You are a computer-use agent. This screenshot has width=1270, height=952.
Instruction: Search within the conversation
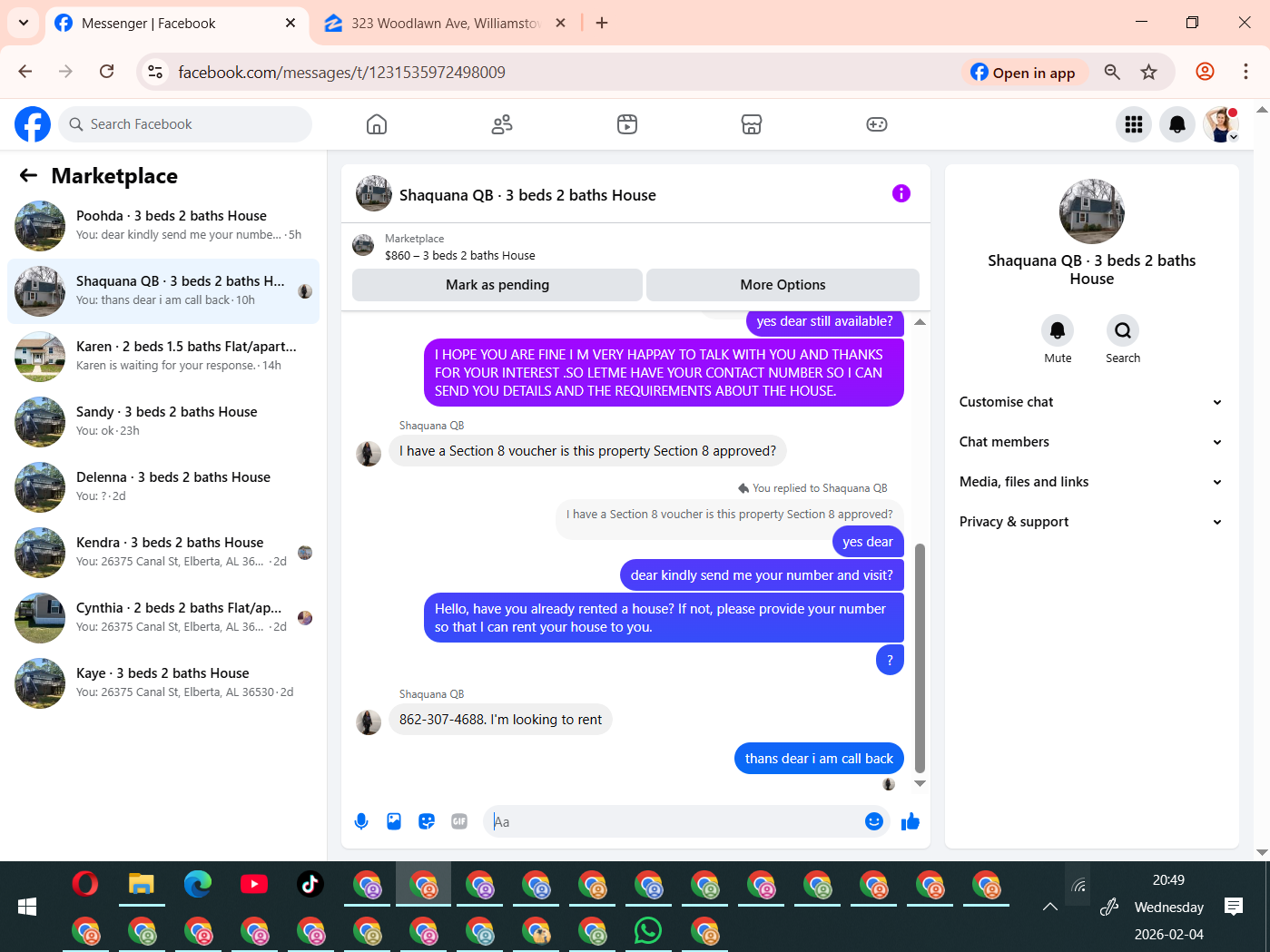click(1123, 330)
